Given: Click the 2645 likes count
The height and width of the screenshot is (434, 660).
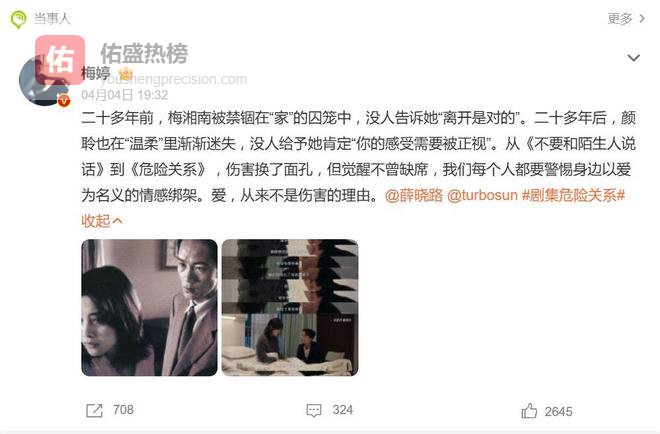Looking at the screenshot, I should [559, 411].
